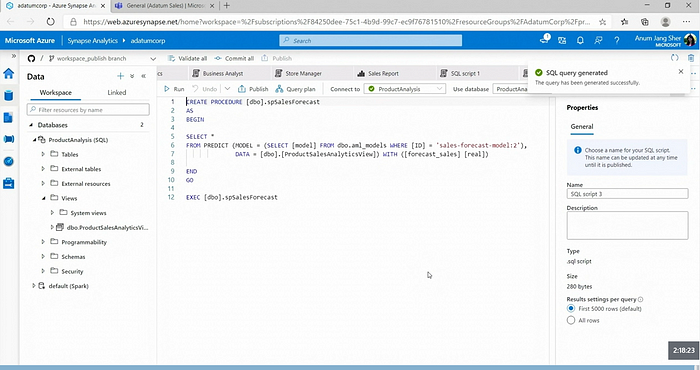Open the Connect to ProductAnalysis dropdown

tap(404, 89)
